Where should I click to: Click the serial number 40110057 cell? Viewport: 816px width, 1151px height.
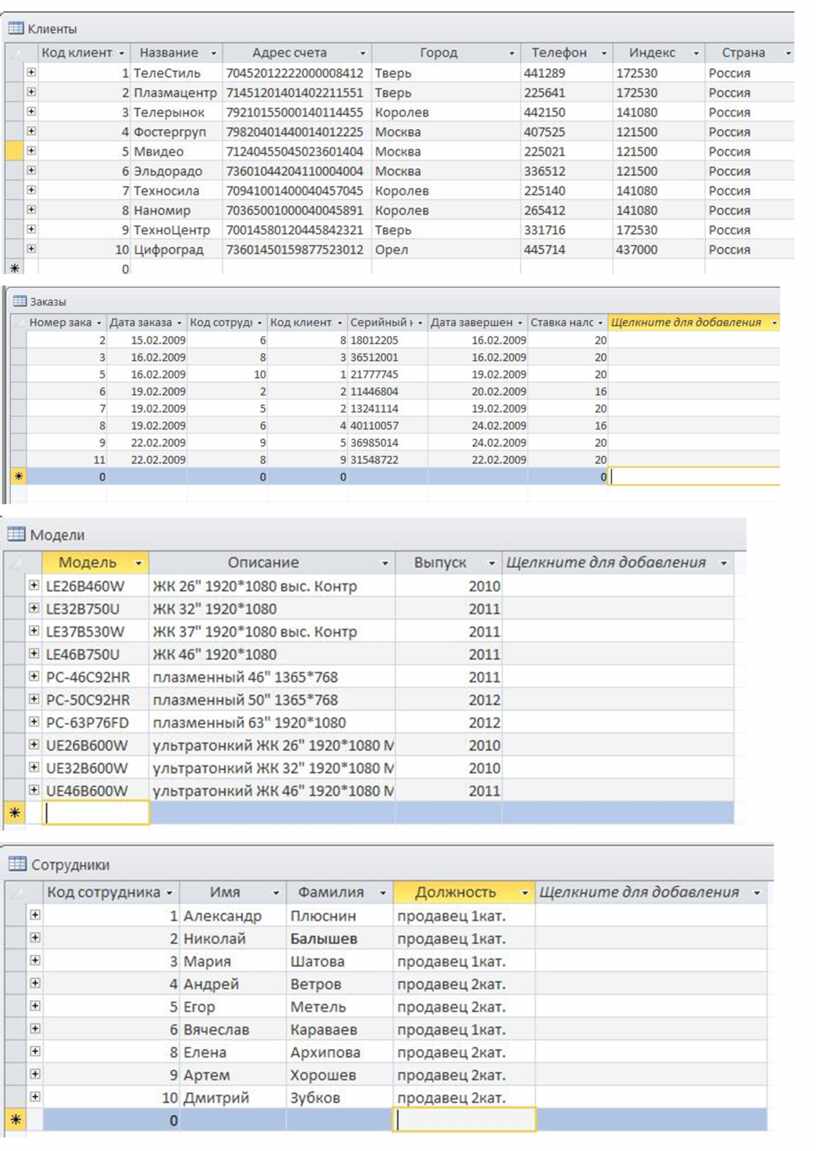pos(387,426)
